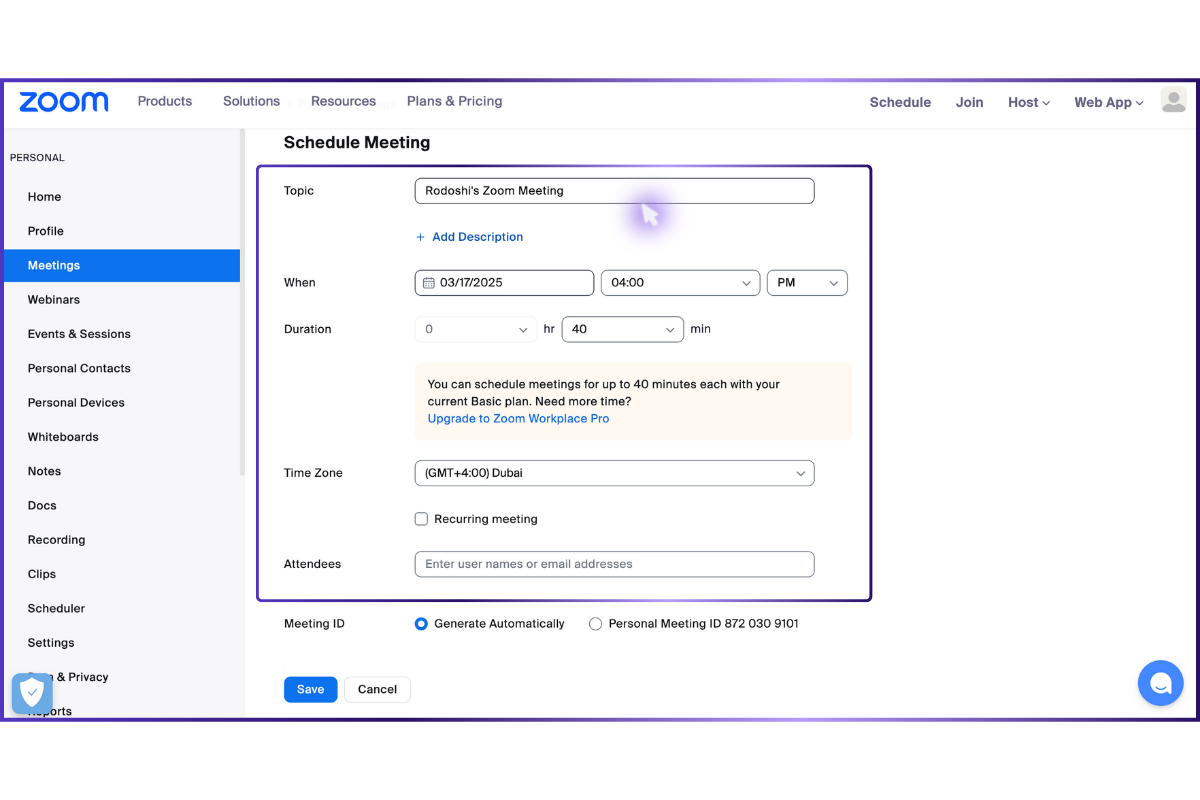Click the sidebar scrollbar
The height and width of the screenshot is (800, 1200).
click(x=243, y=303)
